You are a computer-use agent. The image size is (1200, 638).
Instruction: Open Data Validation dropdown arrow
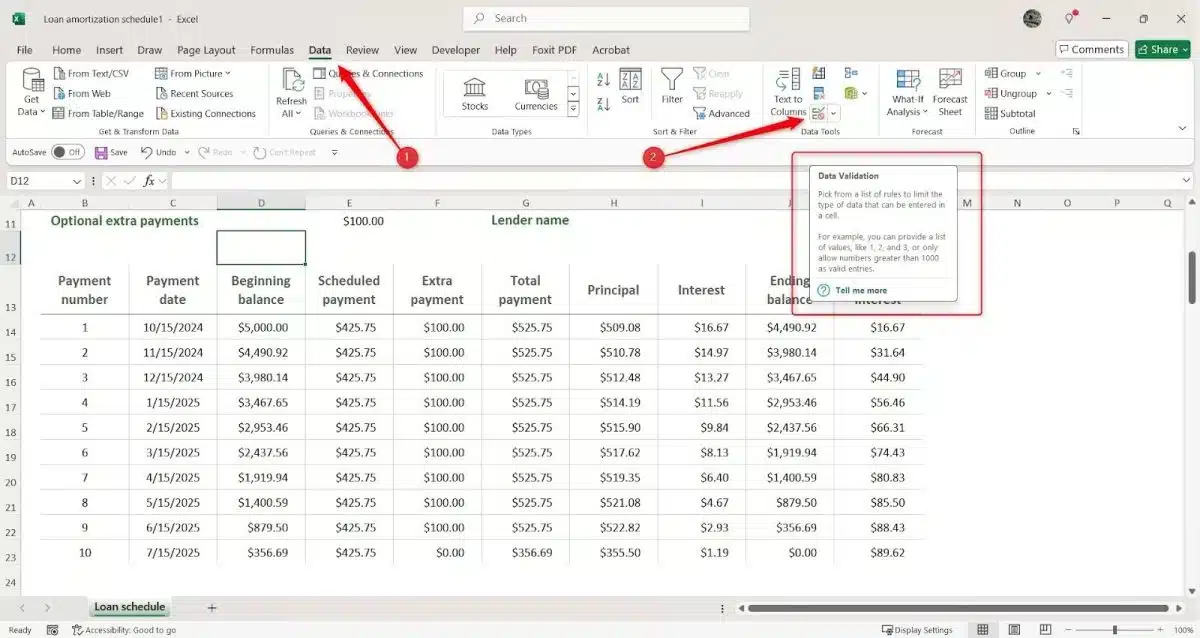click(834, 113)
